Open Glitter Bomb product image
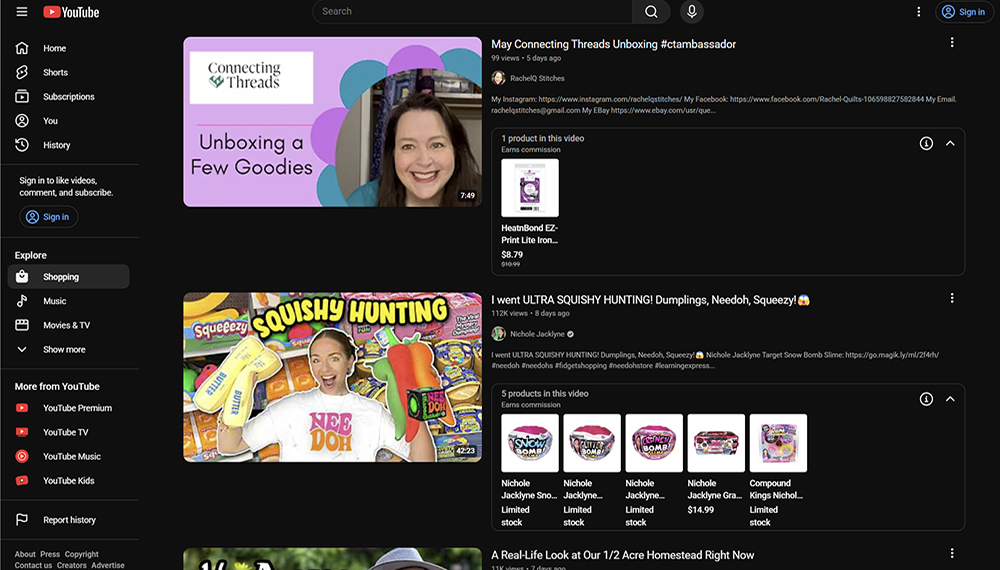1000x570 pixels. click(x=592, y=443)
